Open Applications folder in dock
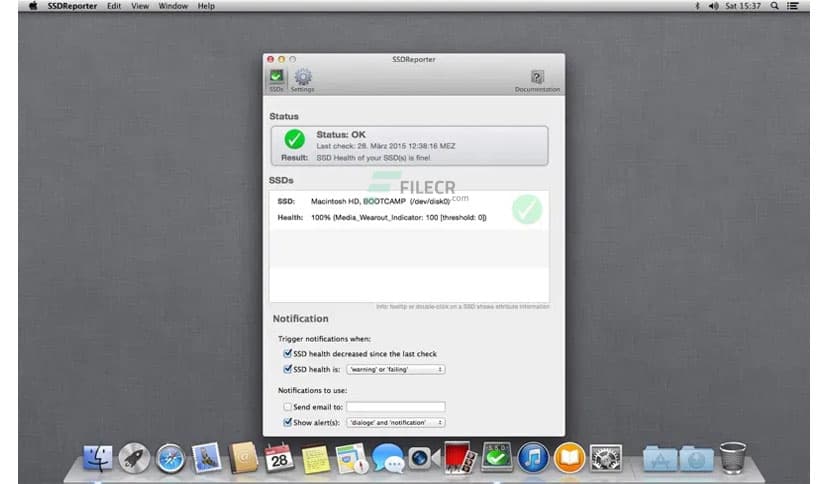Viewport: 836px width, 484px height. pos(660,458)
